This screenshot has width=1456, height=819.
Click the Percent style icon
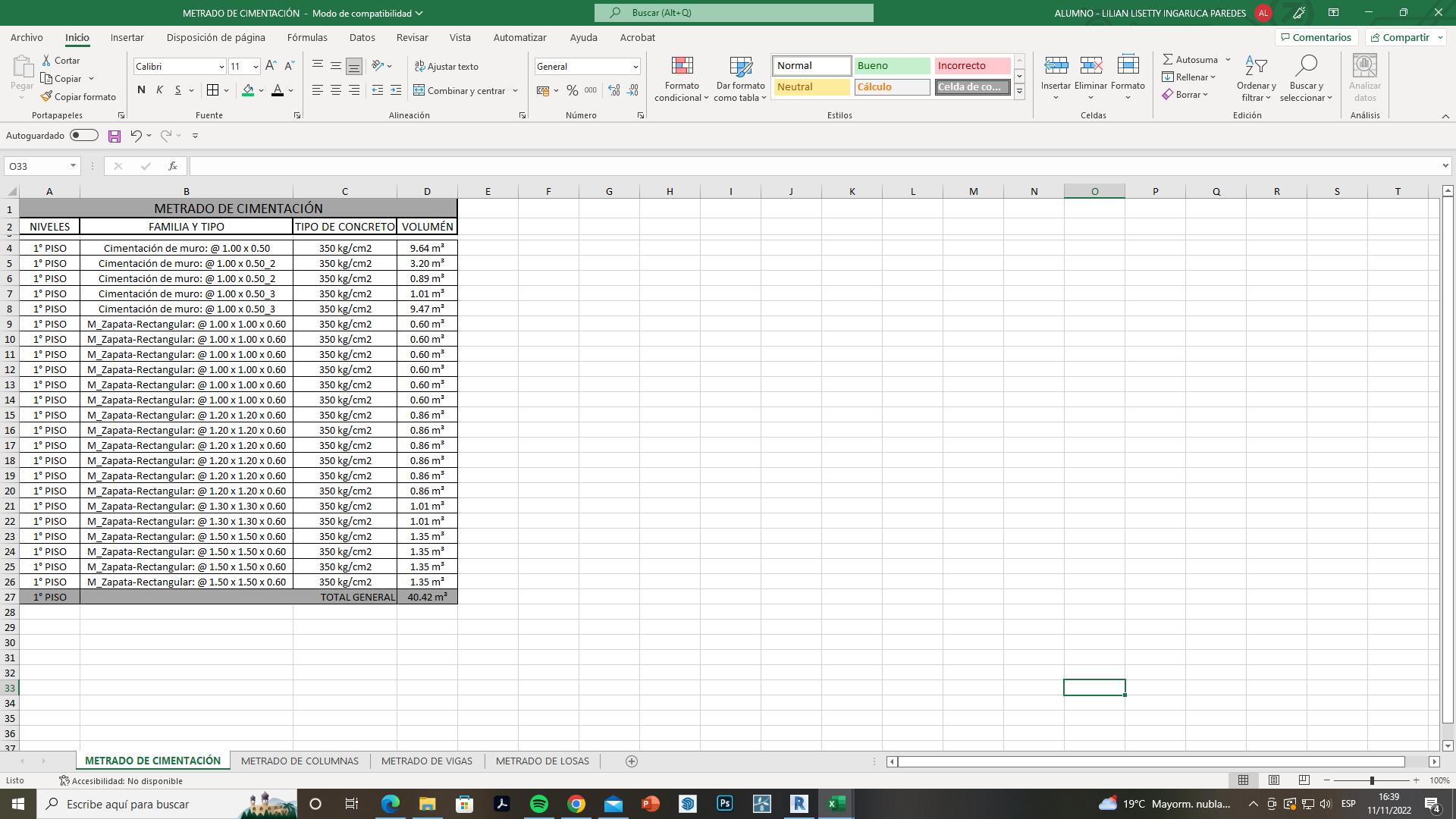572,90
